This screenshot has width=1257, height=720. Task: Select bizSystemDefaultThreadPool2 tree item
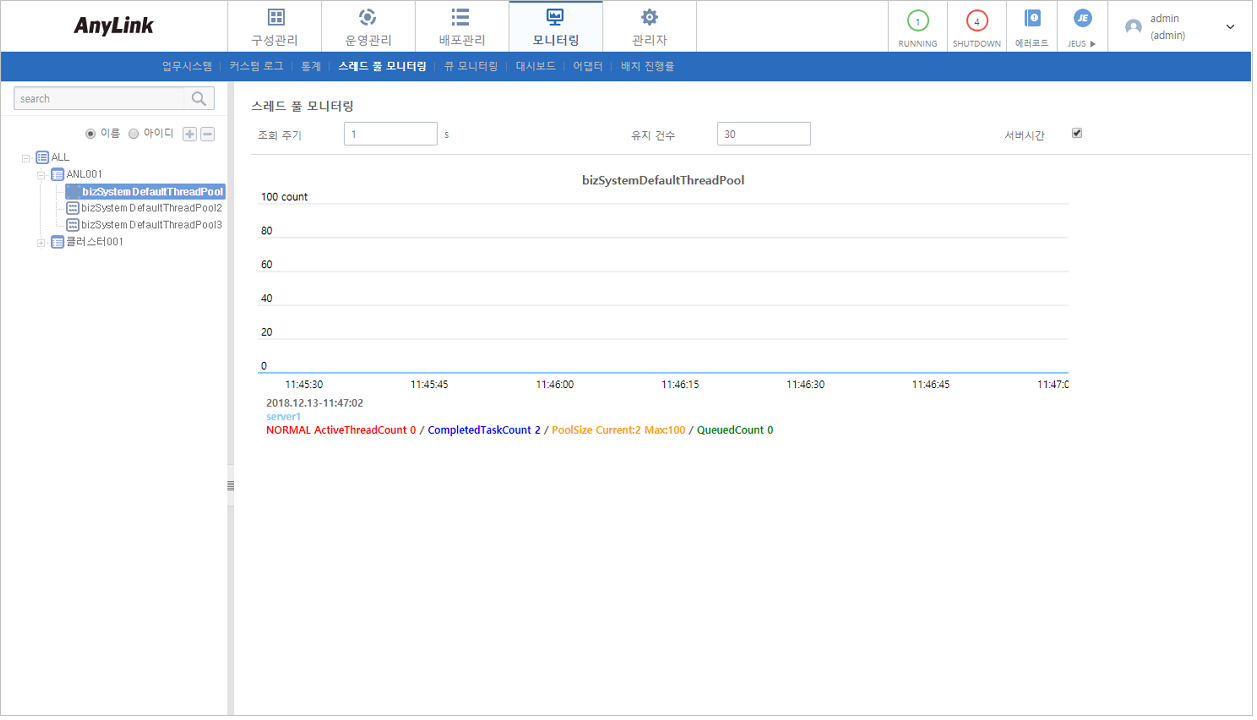tap(152, 208)
